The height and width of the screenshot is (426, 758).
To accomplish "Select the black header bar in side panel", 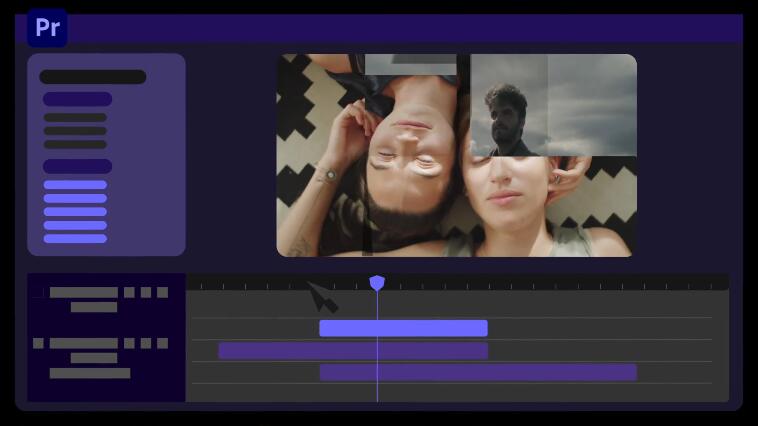I will [x=92, y=77].
